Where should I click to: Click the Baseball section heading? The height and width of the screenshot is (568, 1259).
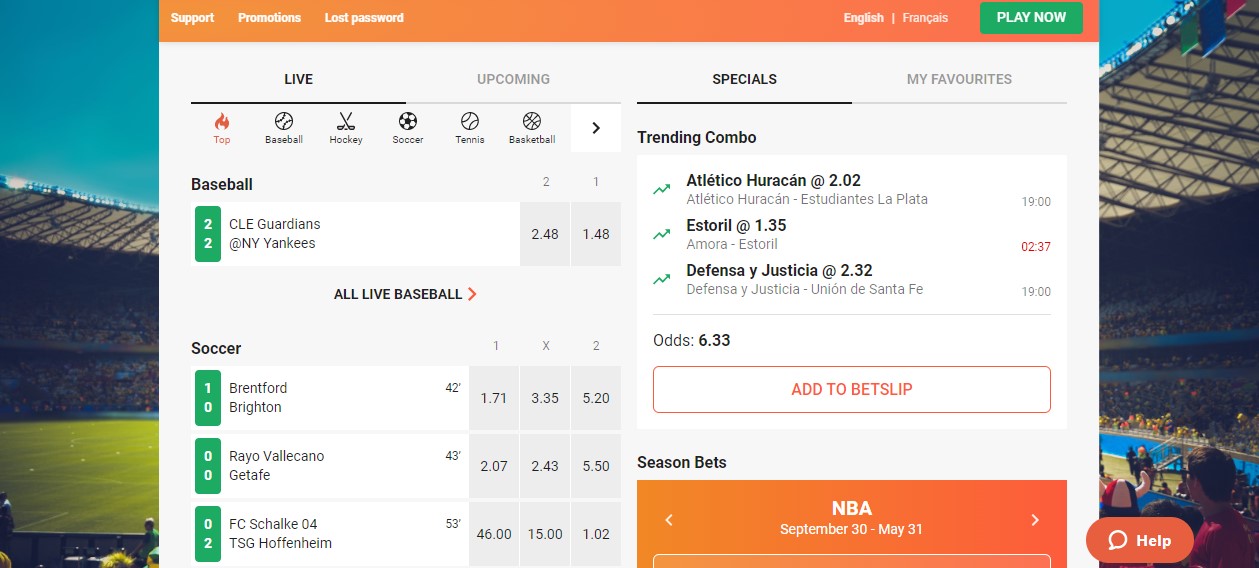pos(222,184)
